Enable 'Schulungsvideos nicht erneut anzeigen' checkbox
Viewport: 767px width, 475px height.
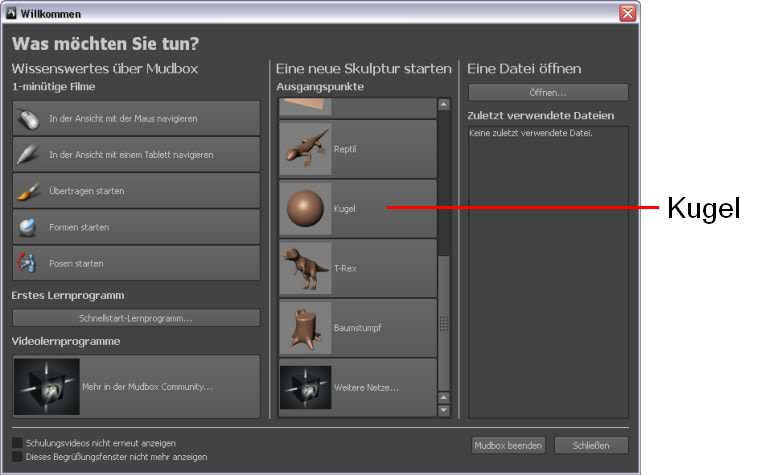[x=17, y=443]
